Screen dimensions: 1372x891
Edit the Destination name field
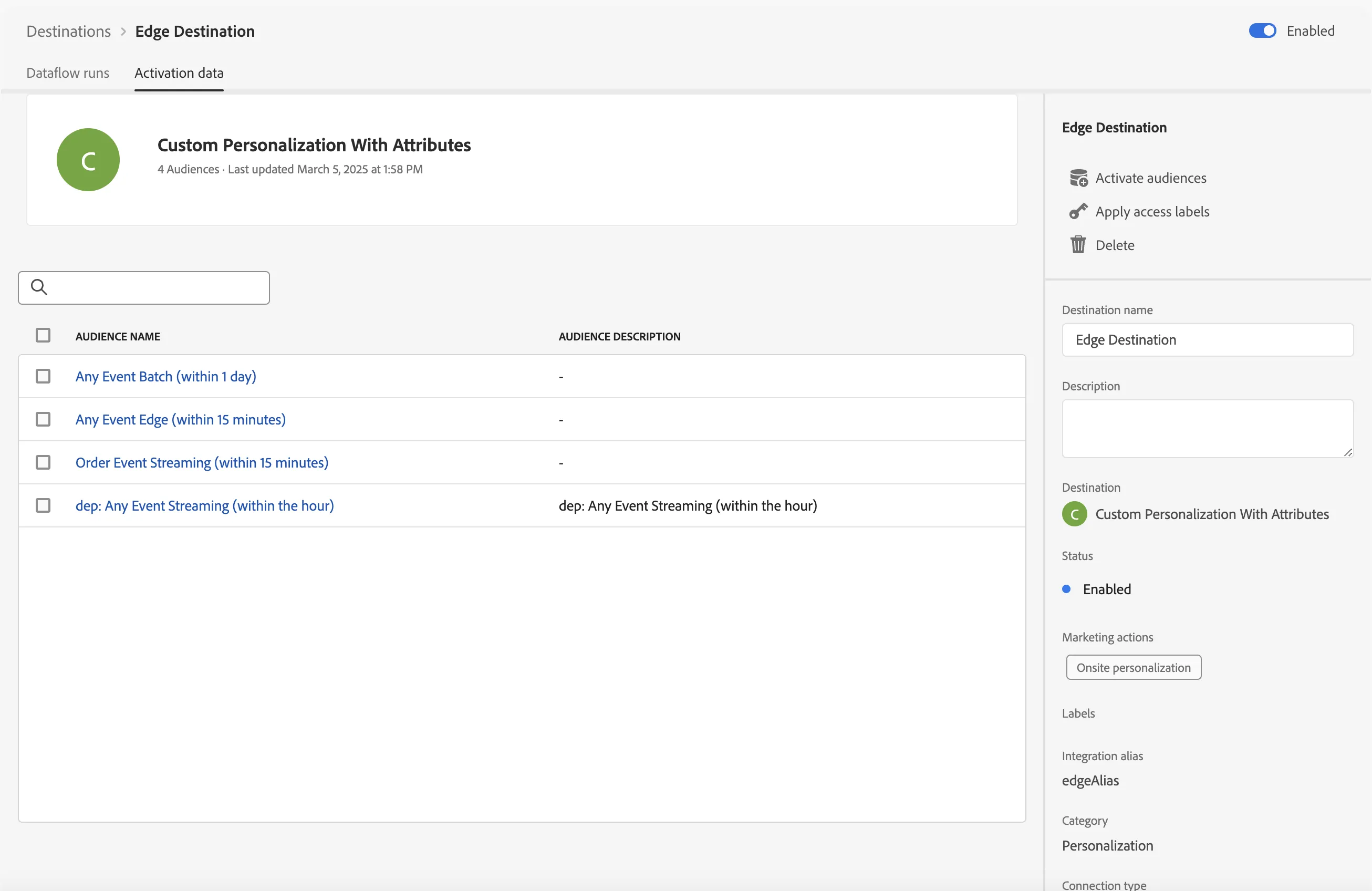[x=1208, y=340]
